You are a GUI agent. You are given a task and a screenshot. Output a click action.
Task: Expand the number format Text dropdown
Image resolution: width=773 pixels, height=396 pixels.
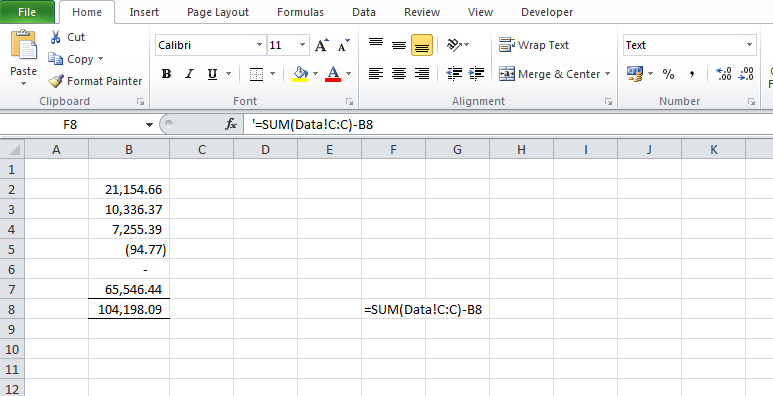749,45
